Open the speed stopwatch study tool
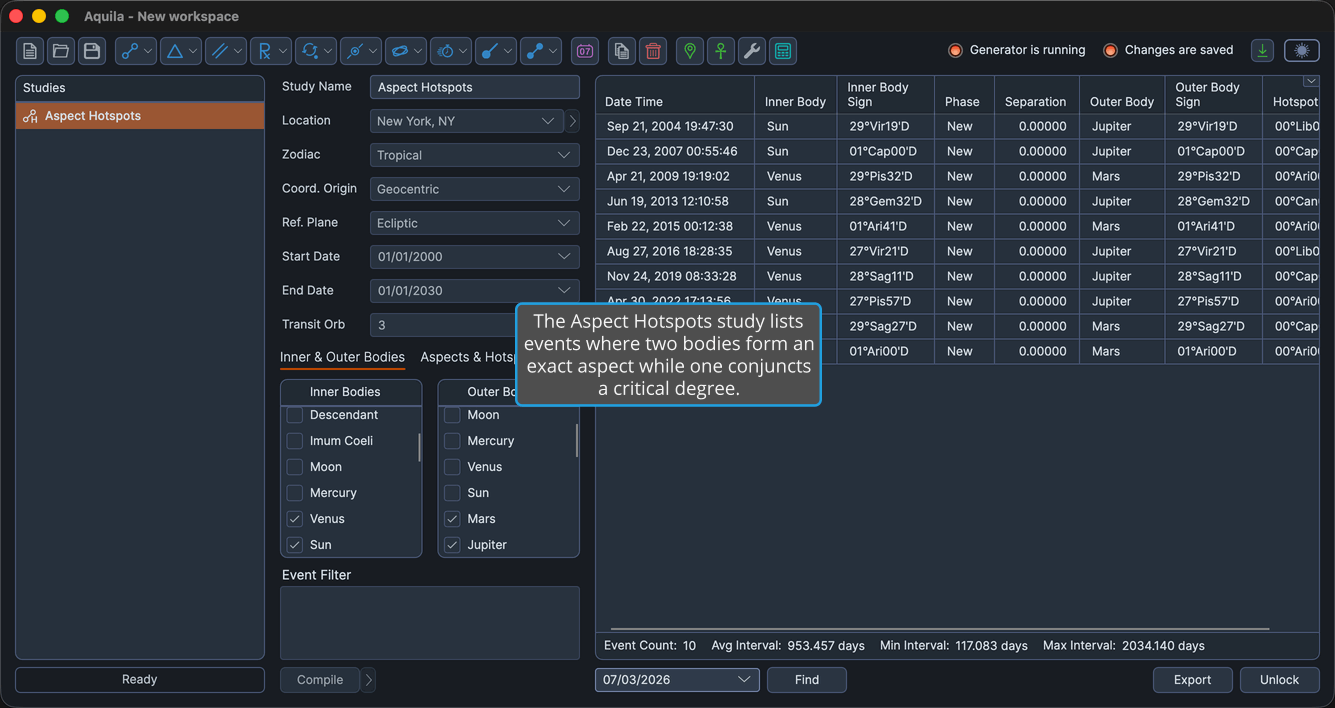 tap(451, 51)
